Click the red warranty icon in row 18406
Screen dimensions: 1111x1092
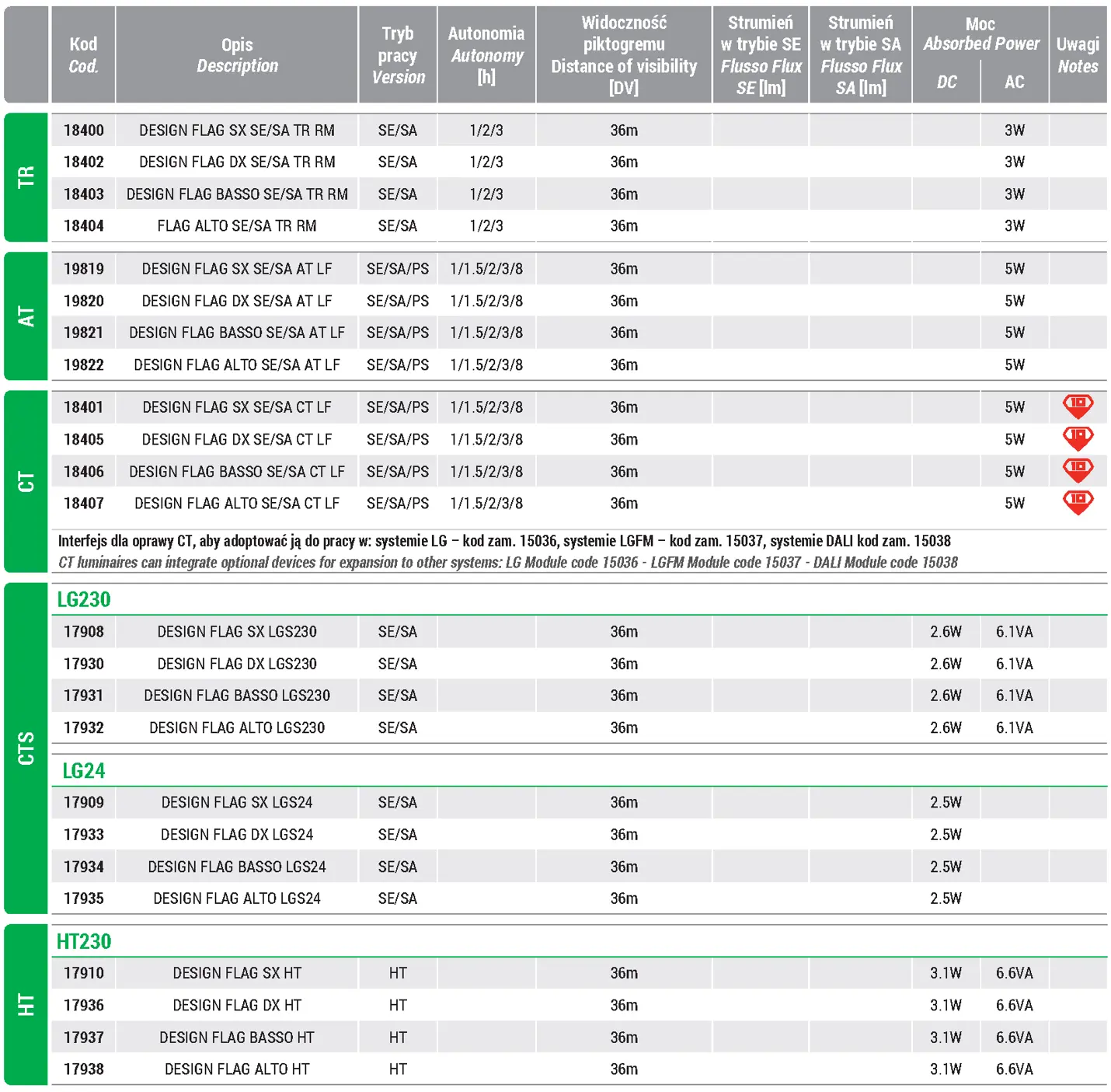(1078, 470)
